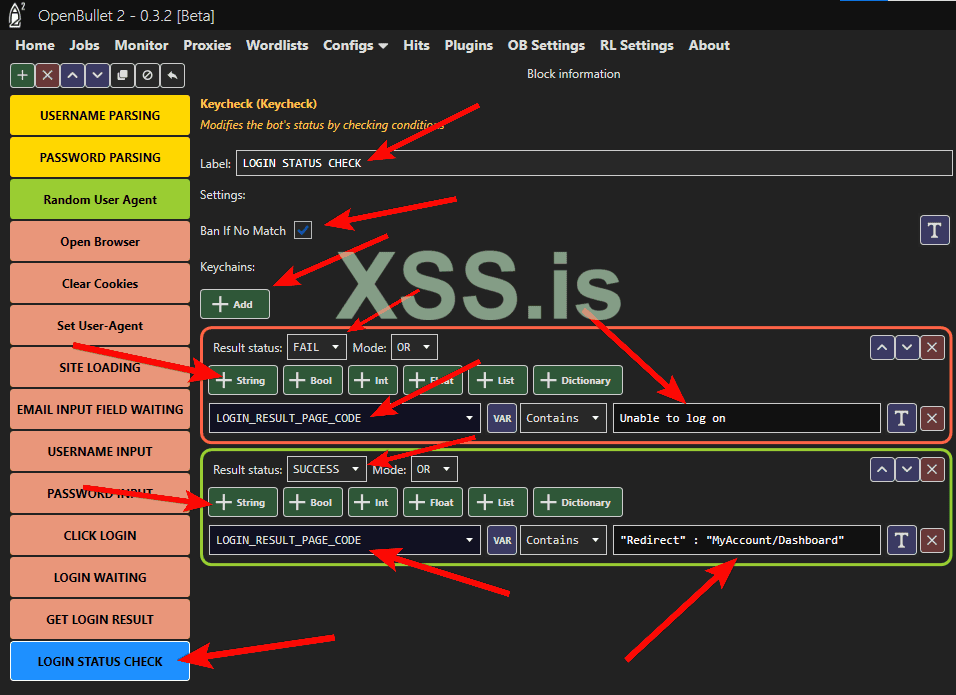
Task: Click the OpenBullet rocket logo icon
Action: tap(16, 15)
